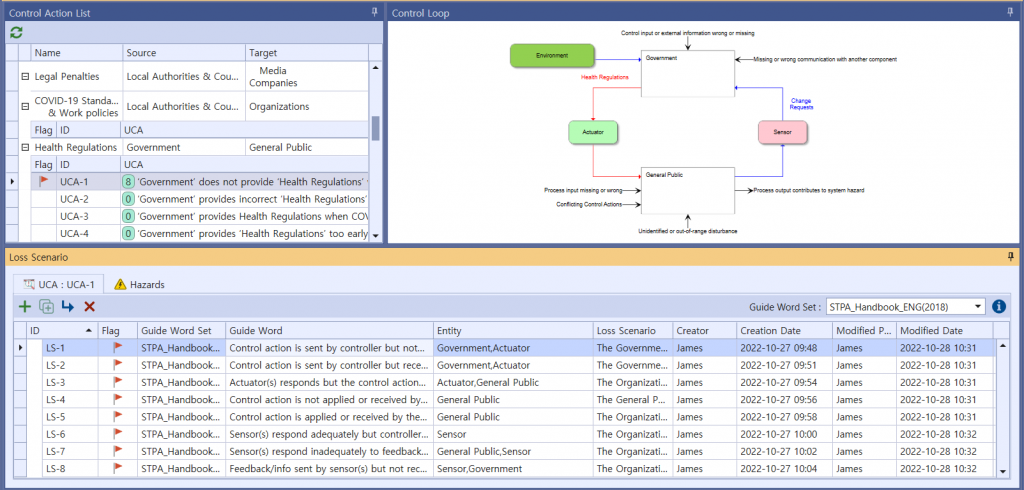Delete the selected loss scenario
This screenshot has height=490, width=1024.
89,306
